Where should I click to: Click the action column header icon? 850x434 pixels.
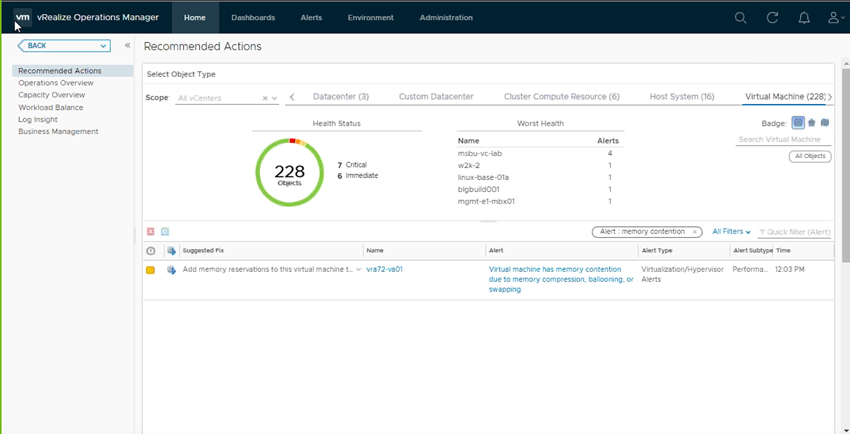click(x=171, y=251)
